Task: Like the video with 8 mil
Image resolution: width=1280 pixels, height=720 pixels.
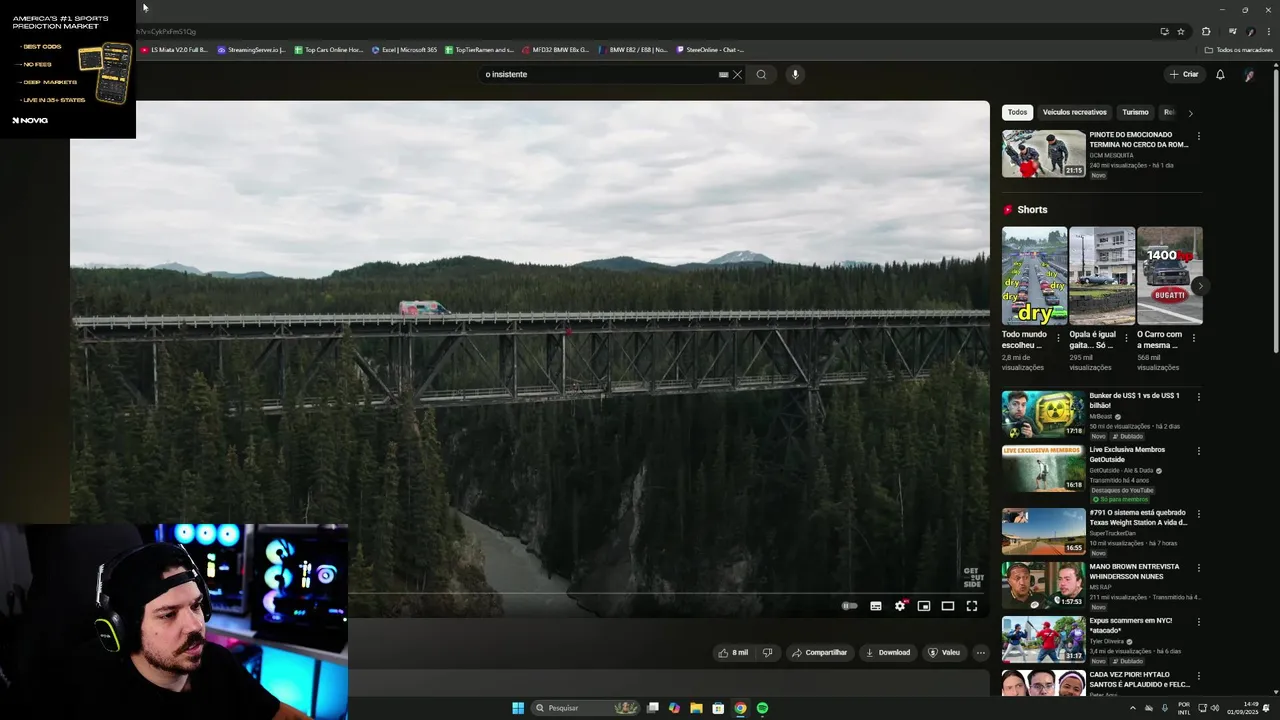Action: click(x=733, y=652)
